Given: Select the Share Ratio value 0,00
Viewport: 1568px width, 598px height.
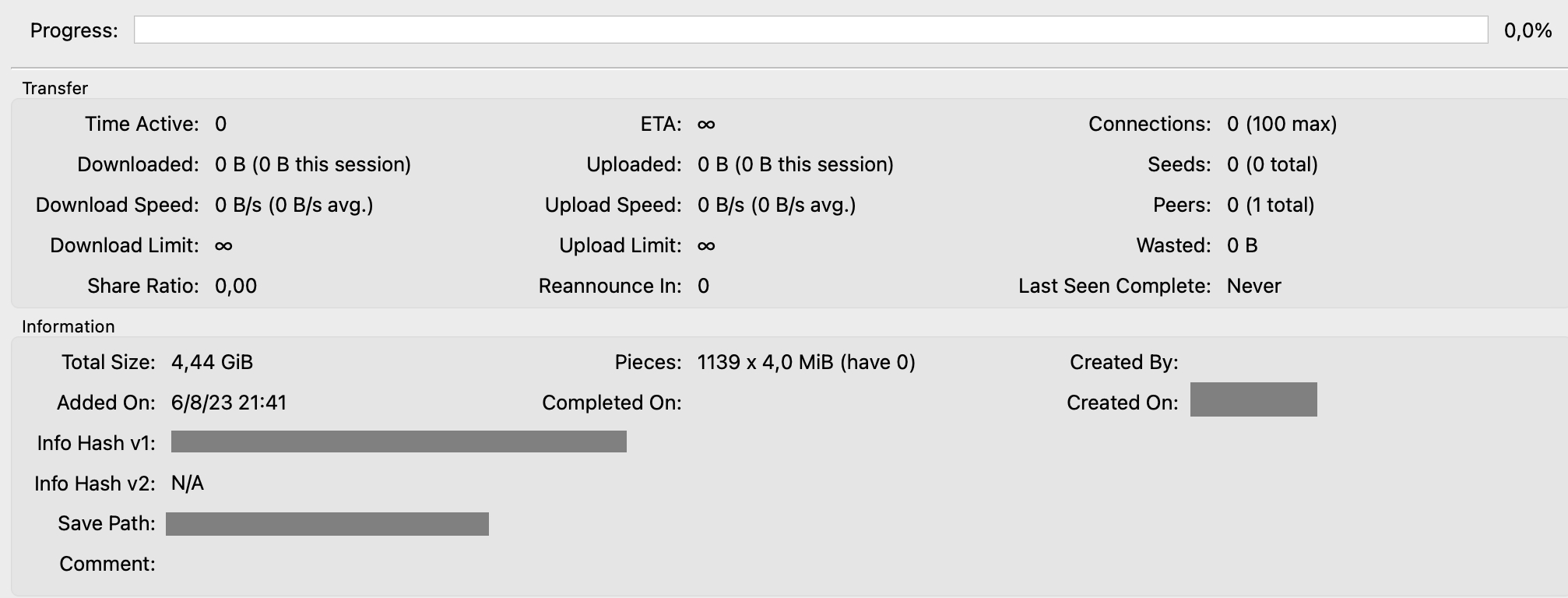Looking at the screenshot, I should (x=234, y=286).
